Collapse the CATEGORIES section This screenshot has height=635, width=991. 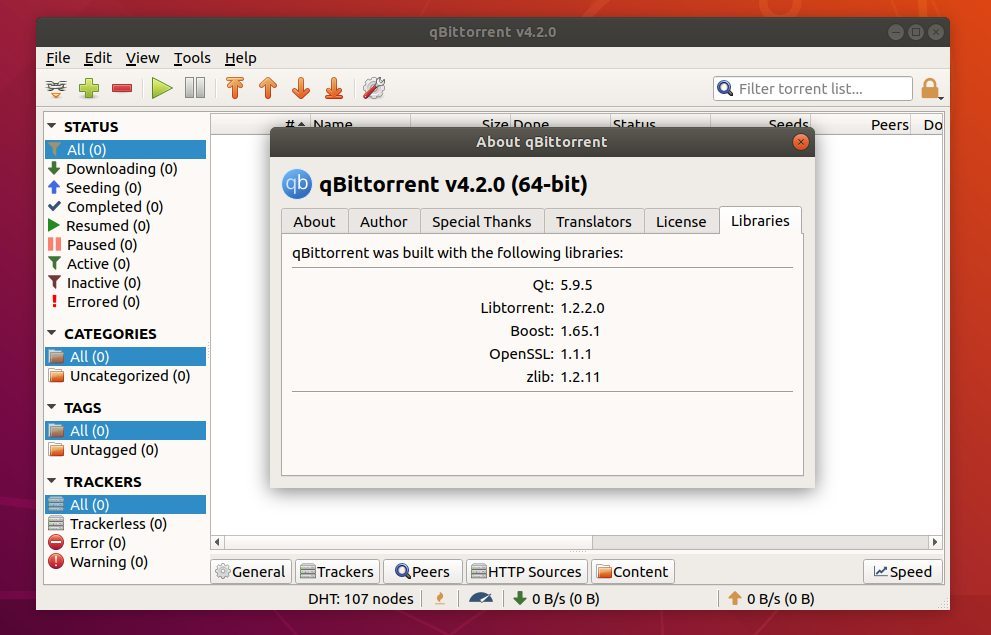(52, 333)
